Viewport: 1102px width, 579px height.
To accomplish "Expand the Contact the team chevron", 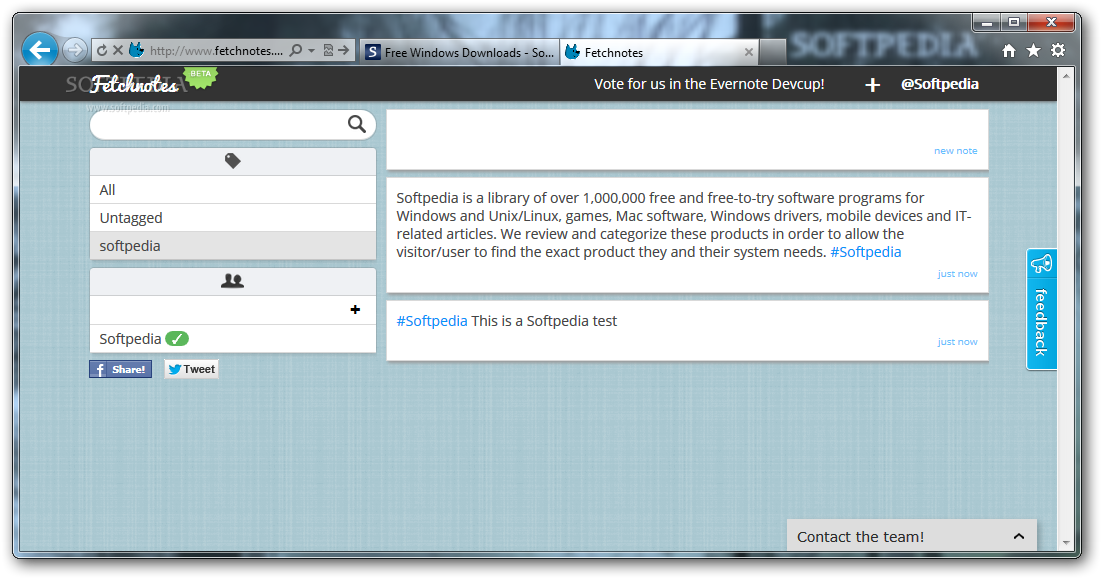I will [x=1018, y=536].
